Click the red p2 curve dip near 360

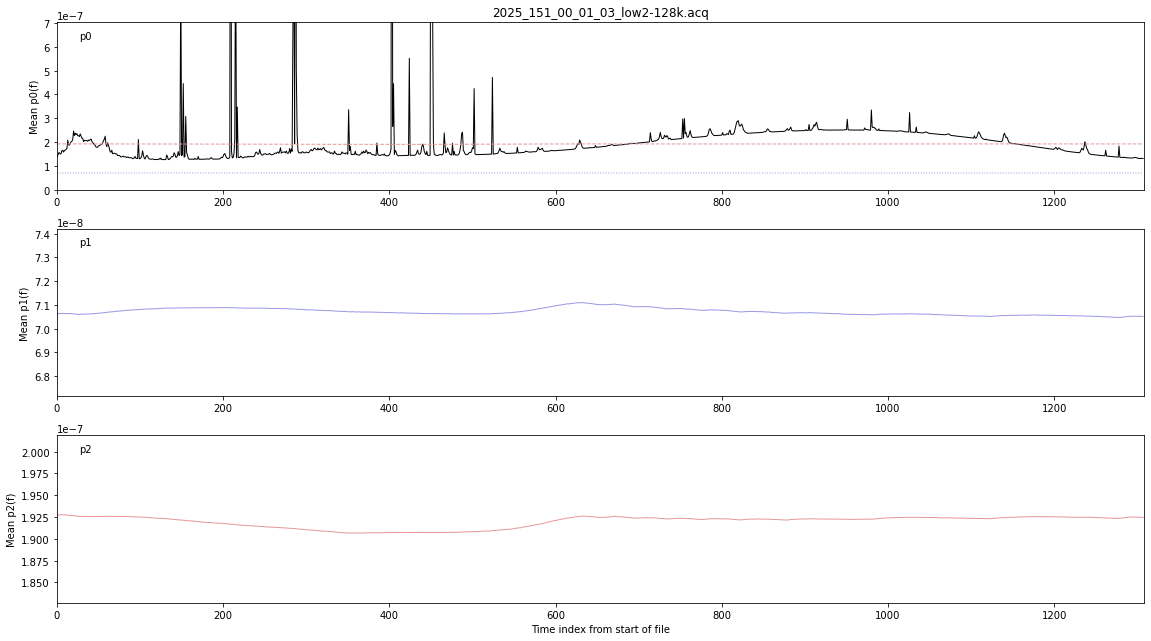pyautogui.click(x=357, y=532)
